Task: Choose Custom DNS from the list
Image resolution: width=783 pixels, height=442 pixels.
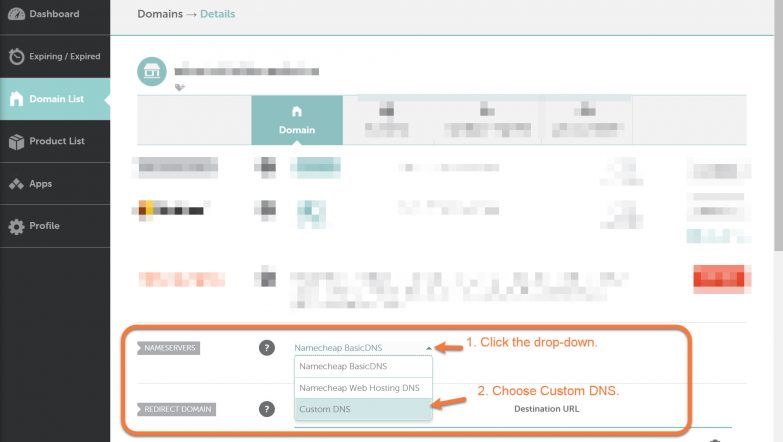Action: (364, 409)
